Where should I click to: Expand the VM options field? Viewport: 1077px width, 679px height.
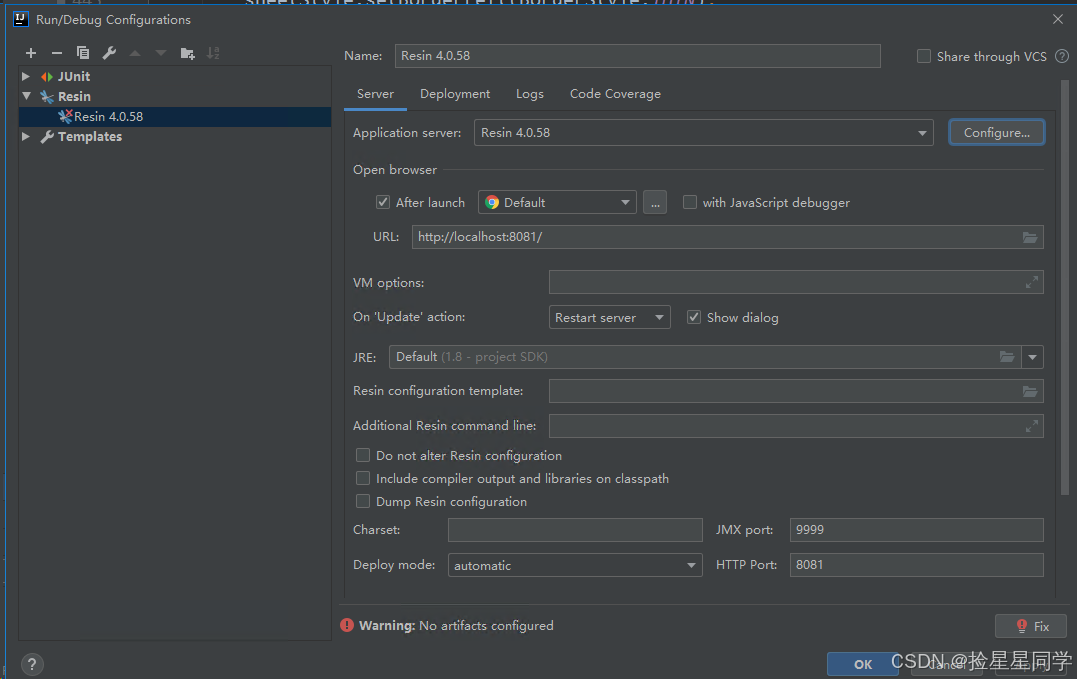point(1032,282)
